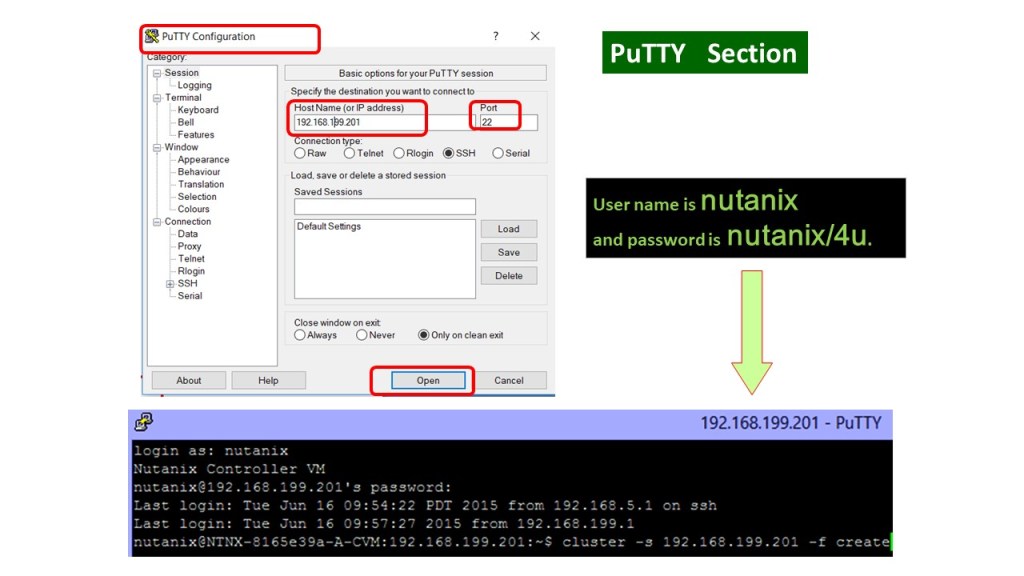Viewport: 1024px width, 576px height.
Task: Set close window on exit to Always
Action: click(300, 335)
